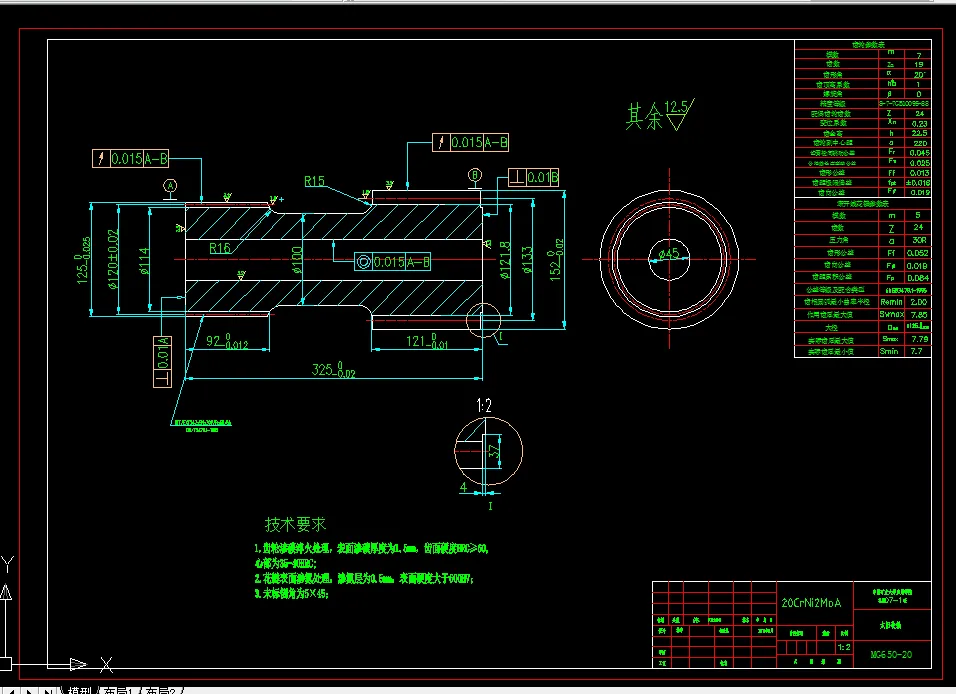
Task: Click the 30R pressure angle value
Action: [x=919, y=240]
